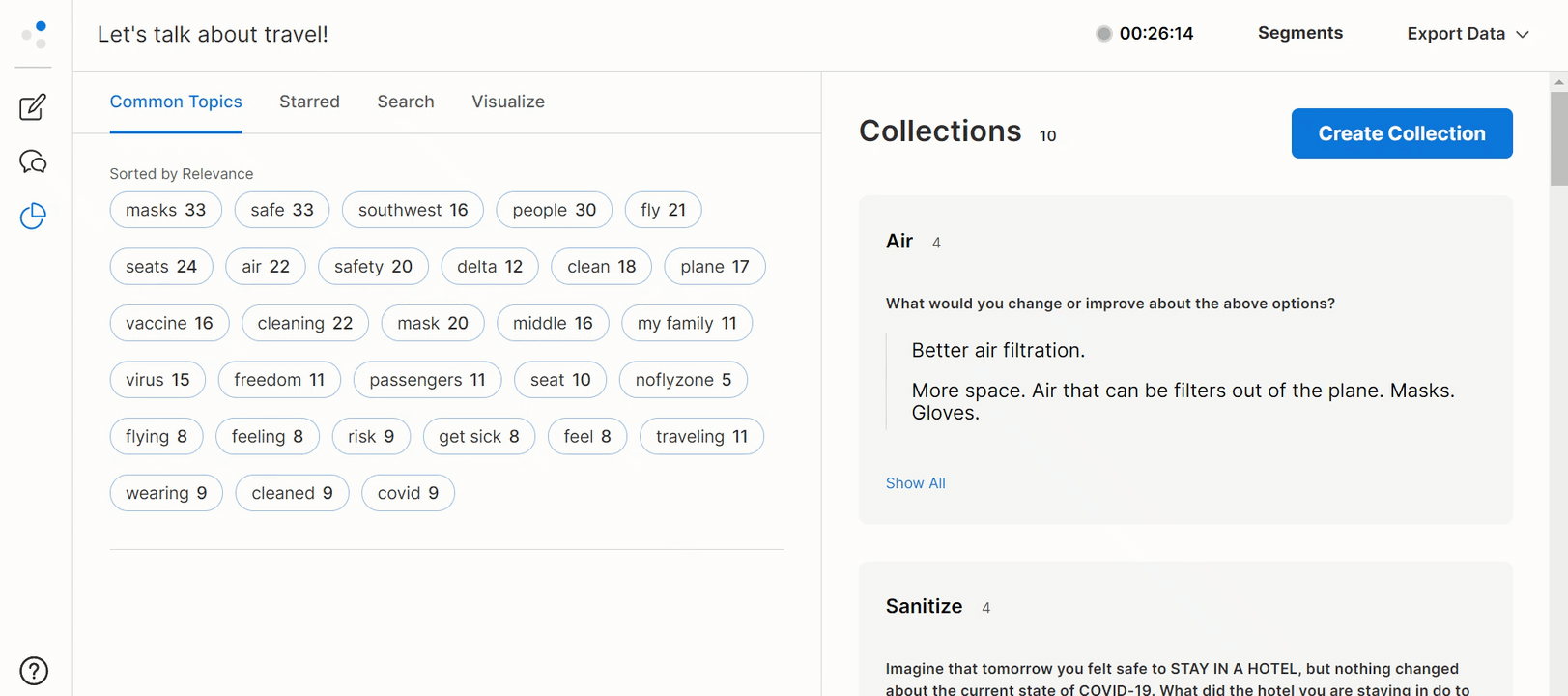Select the feel 8 topic chip
This screenshot has width=1568, height=696.
[587, 436]
